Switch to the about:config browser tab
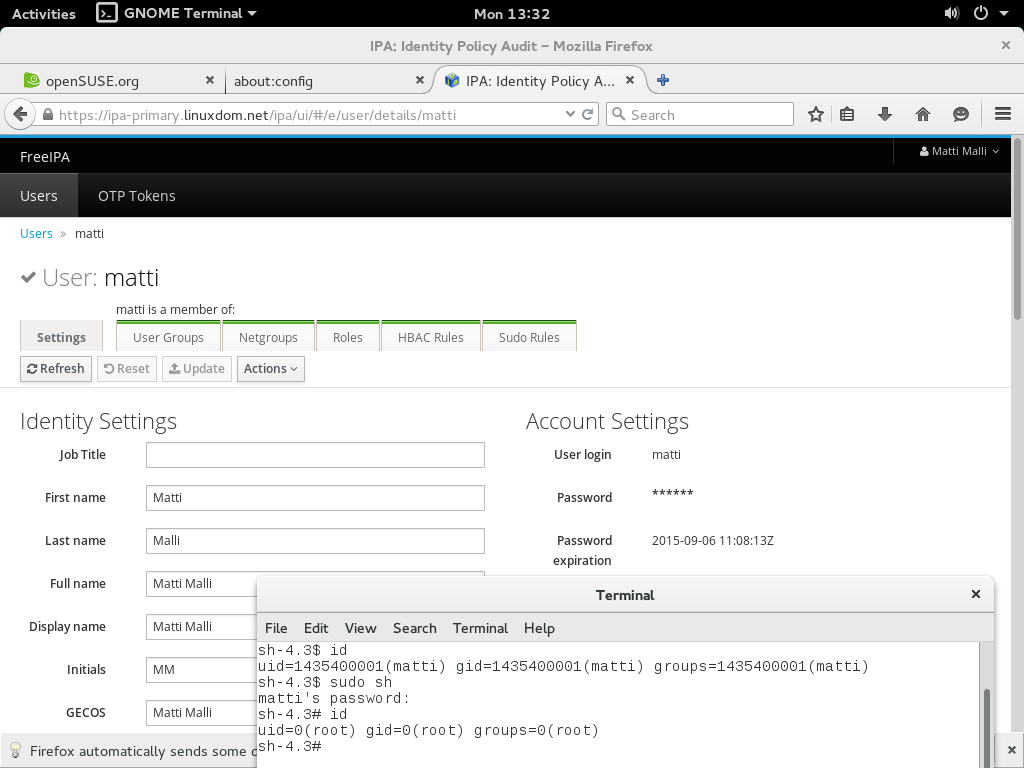The height and width of the screenshot is (768, 1024). pos(310,80)
